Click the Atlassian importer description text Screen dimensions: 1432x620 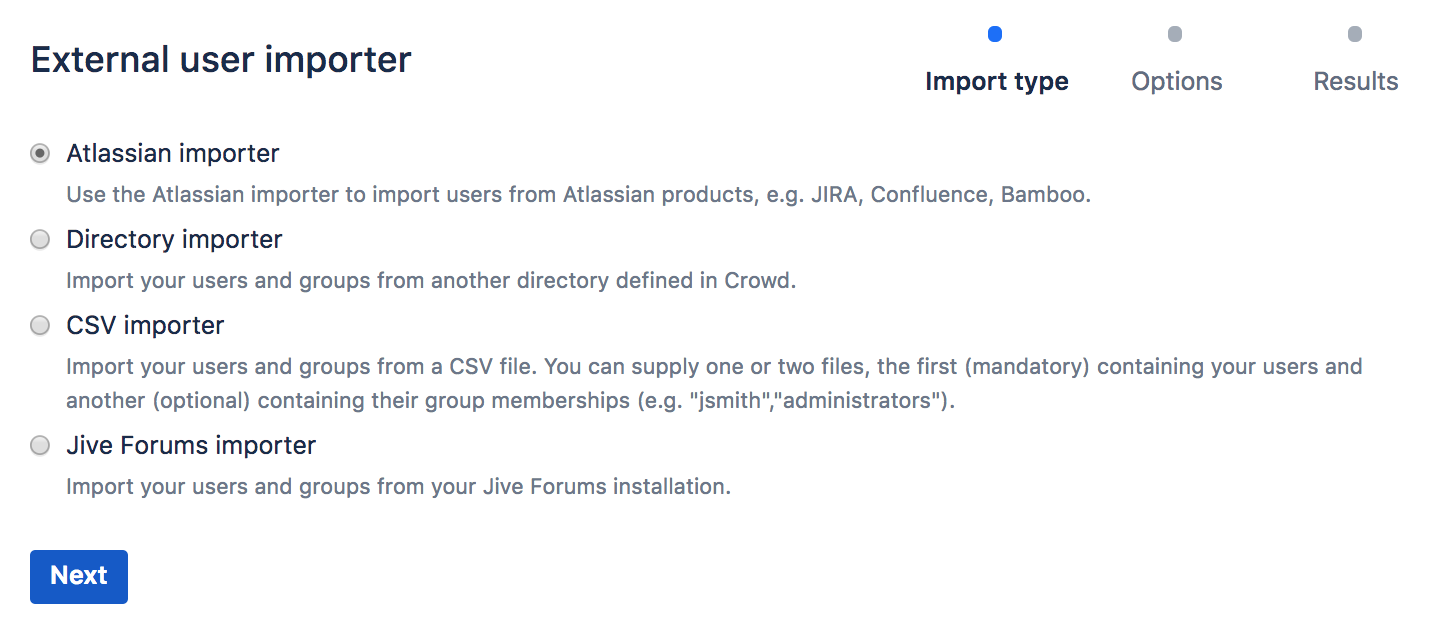[578, 195]
